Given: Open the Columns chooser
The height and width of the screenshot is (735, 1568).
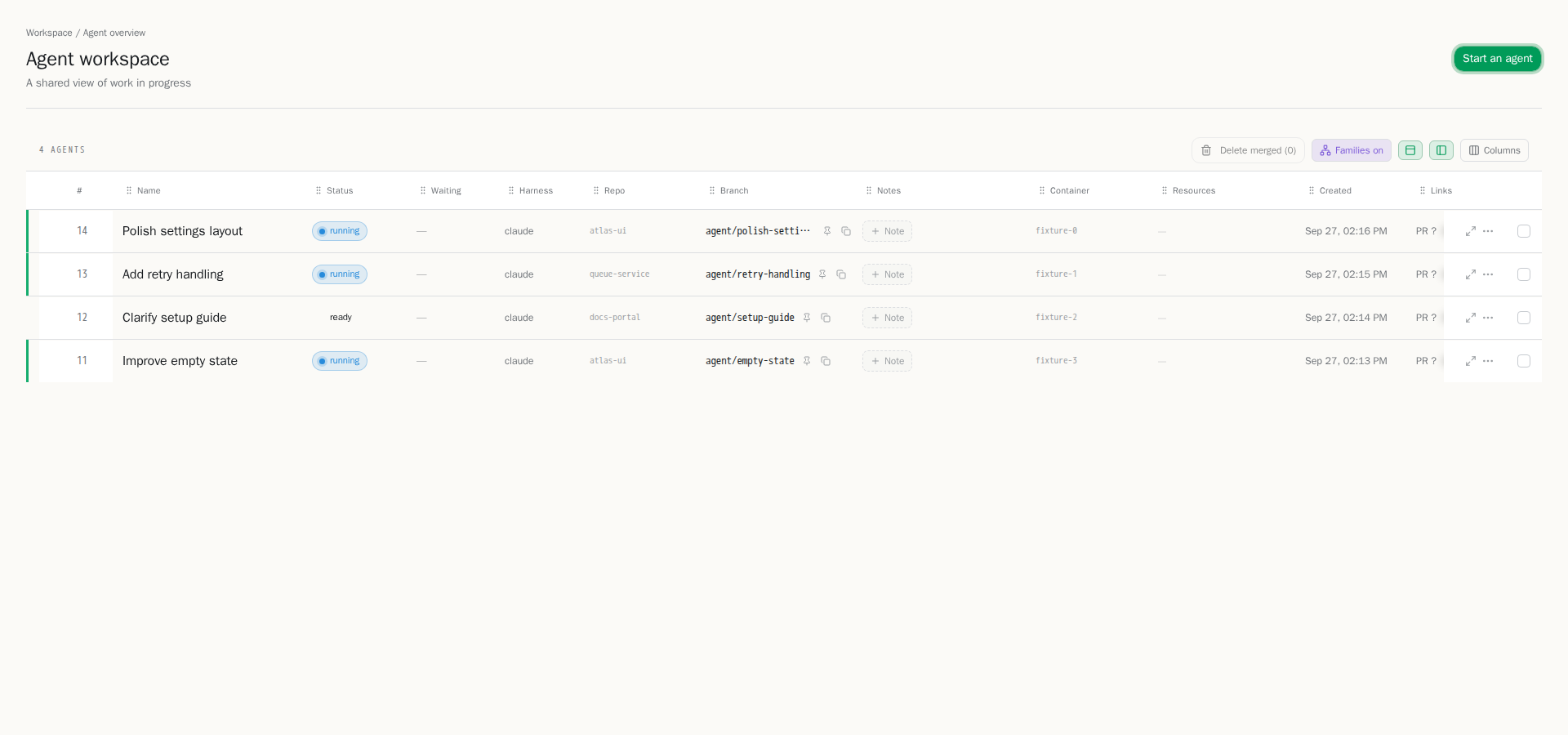Looking at the screenshot, I should tap(1494, 150).
